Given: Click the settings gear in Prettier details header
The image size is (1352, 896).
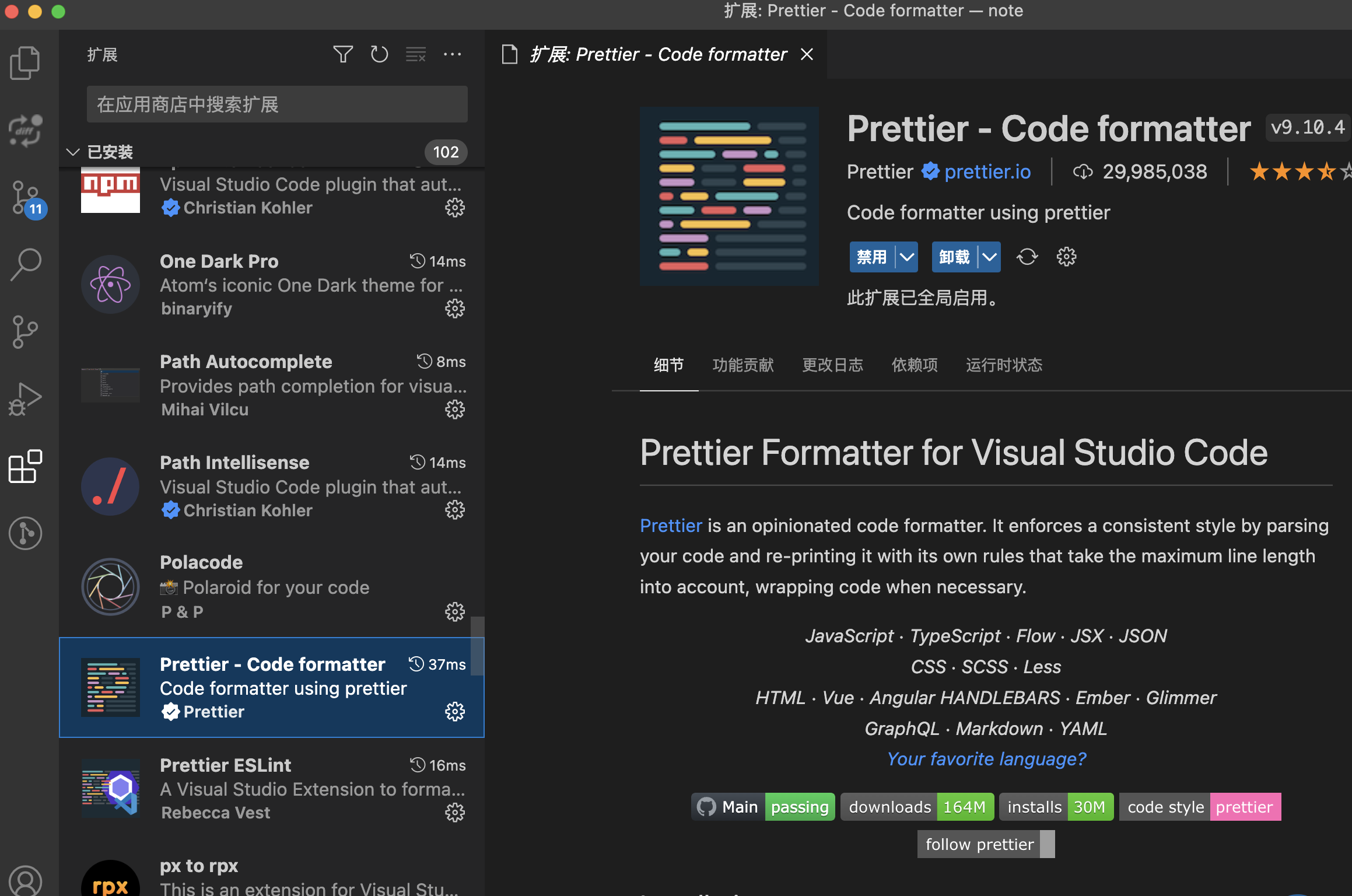Looking at the screenshot, I should 1066,257.
